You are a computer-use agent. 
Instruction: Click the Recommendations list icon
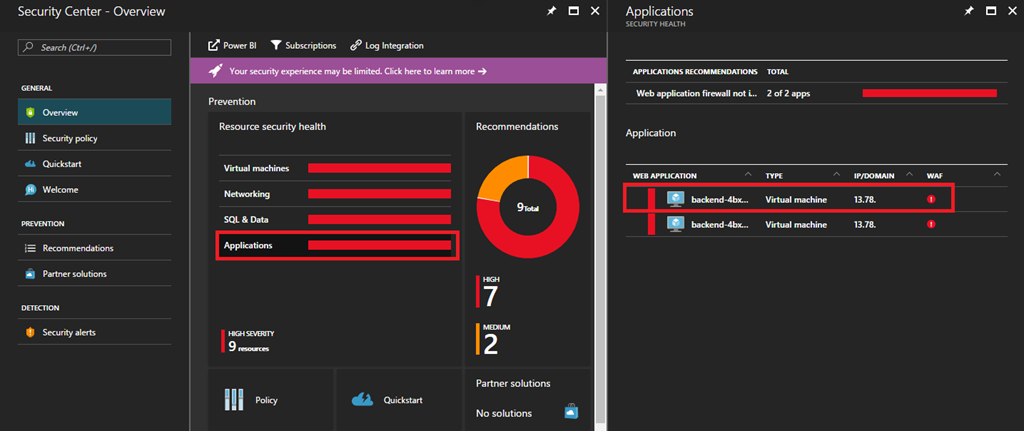(29, 248)
